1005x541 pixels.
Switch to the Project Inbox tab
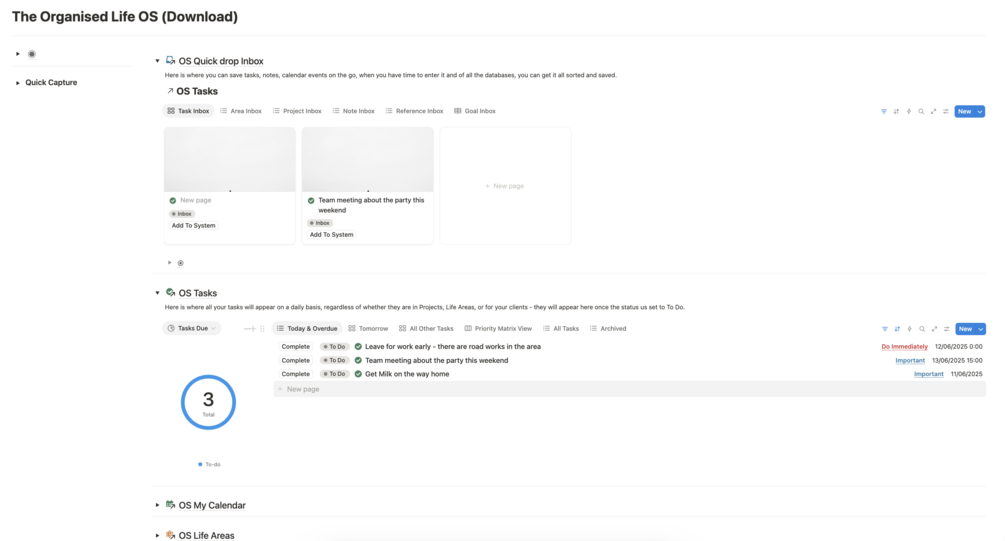(x=297, y=111)
